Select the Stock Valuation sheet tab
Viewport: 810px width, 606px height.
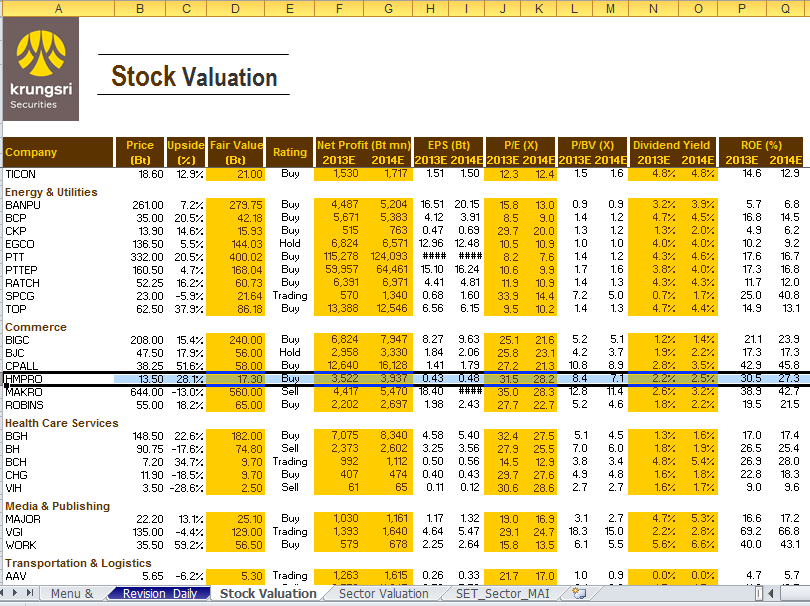tap(268, 594)
